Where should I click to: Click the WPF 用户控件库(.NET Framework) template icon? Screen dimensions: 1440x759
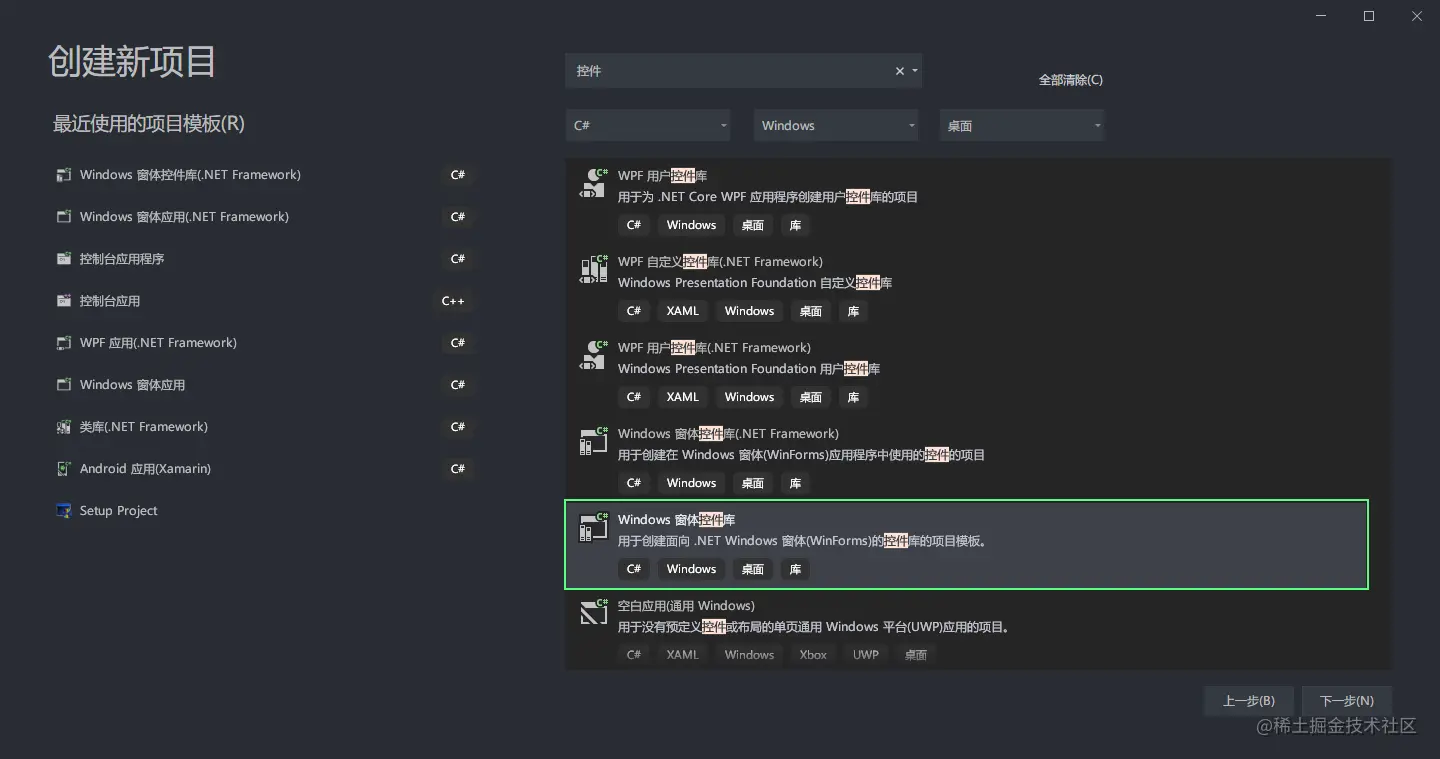click(594, 356)
